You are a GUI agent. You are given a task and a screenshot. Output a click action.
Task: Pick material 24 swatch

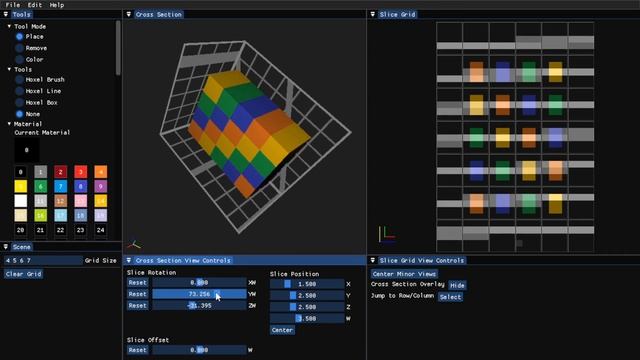click(100, 230)
